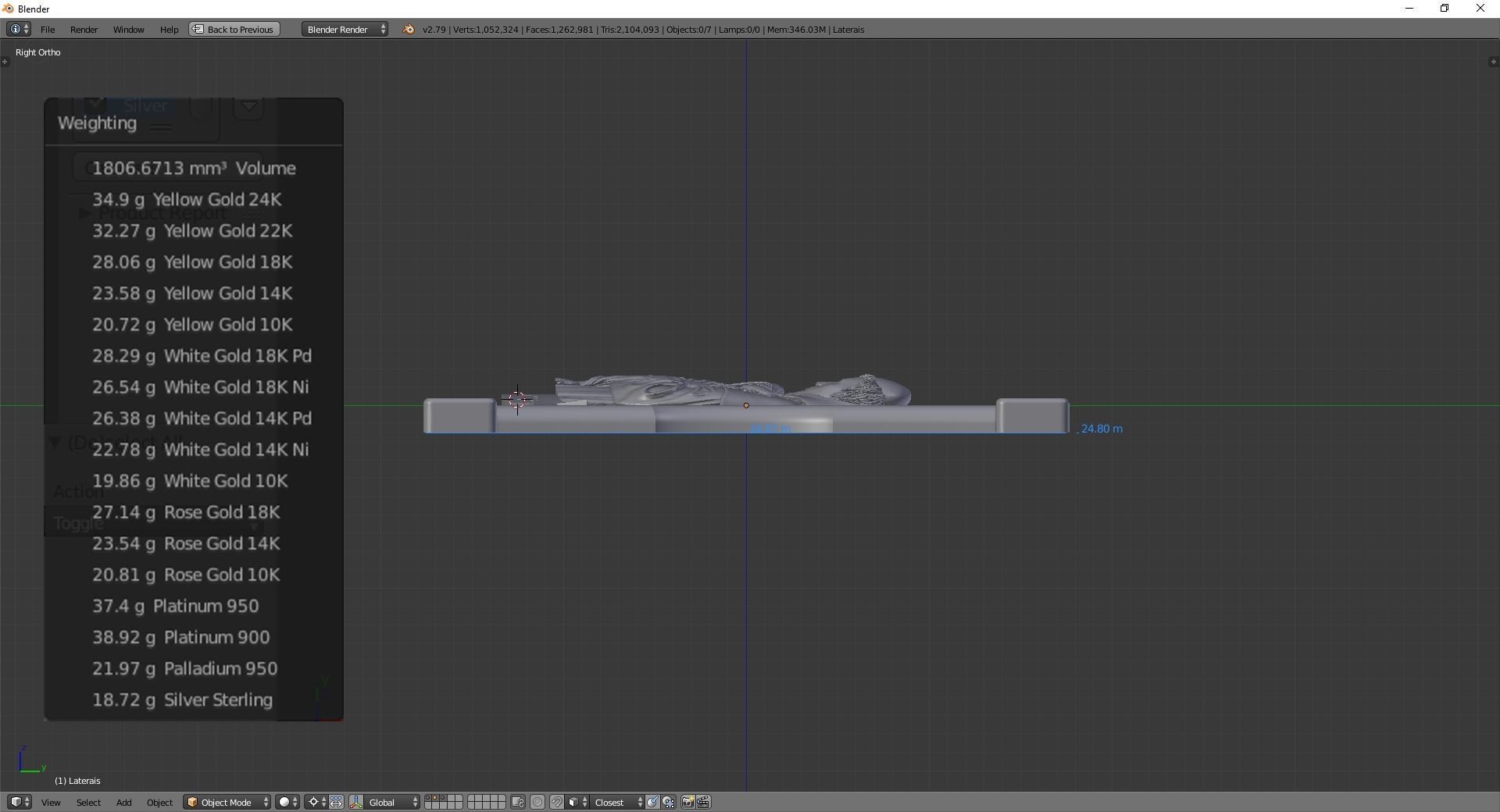
Task: Toggle align rotation with snapping target
Action: click(652, 803)
